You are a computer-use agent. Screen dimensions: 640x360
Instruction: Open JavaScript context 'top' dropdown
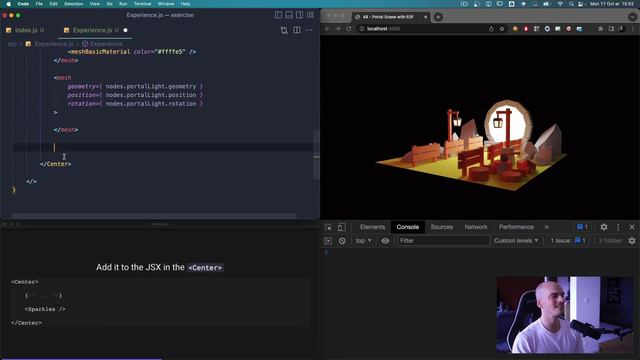[363, 241]
